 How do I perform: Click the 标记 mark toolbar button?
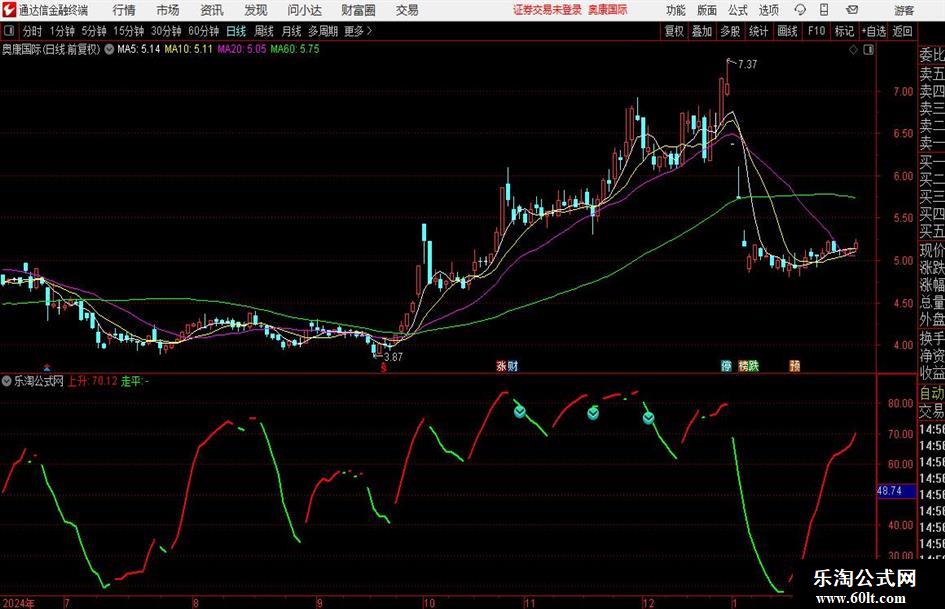coord(844,31)
